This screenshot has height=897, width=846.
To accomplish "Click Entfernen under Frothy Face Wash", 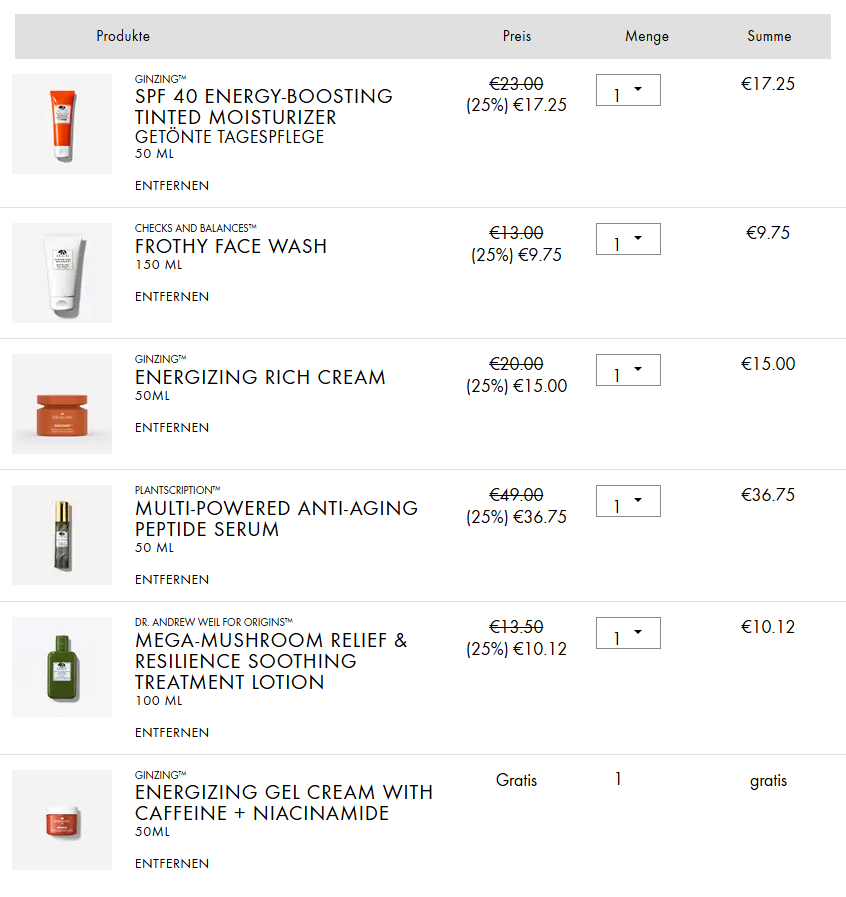I will pyautogui.click(x=172, y=297).
